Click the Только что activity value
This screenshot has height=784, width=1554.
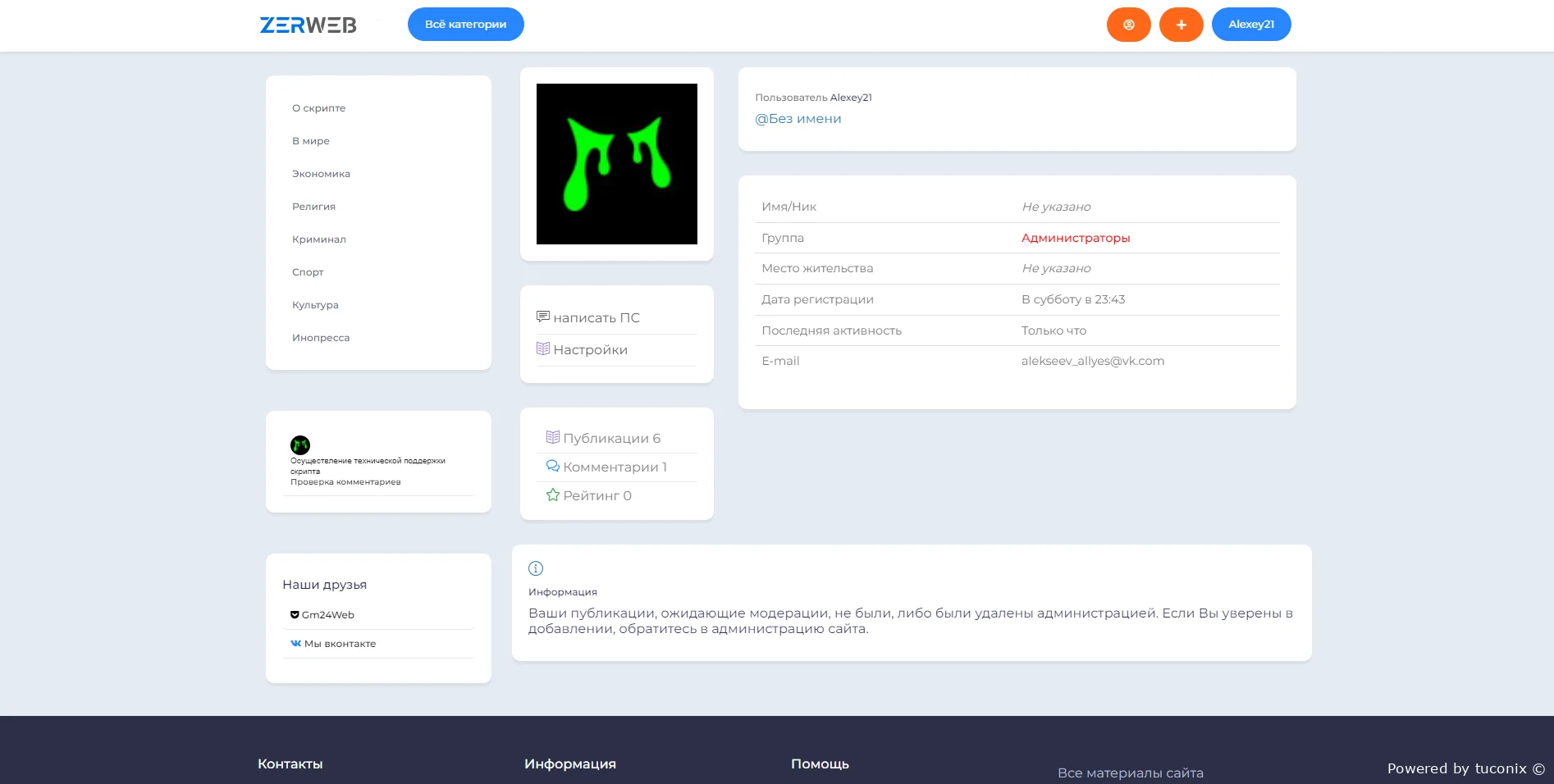tap(1054, 330)
